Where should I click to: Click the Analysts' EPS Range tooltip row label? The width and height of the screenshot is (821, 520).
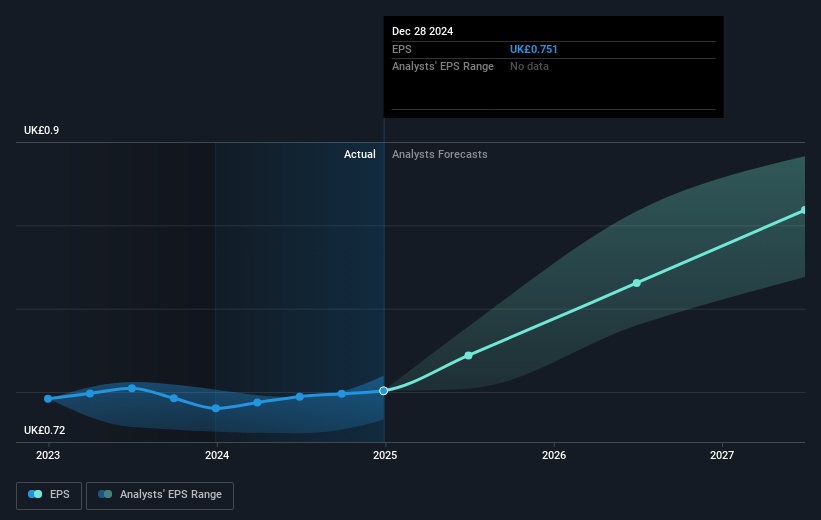[x=443, y=67]
